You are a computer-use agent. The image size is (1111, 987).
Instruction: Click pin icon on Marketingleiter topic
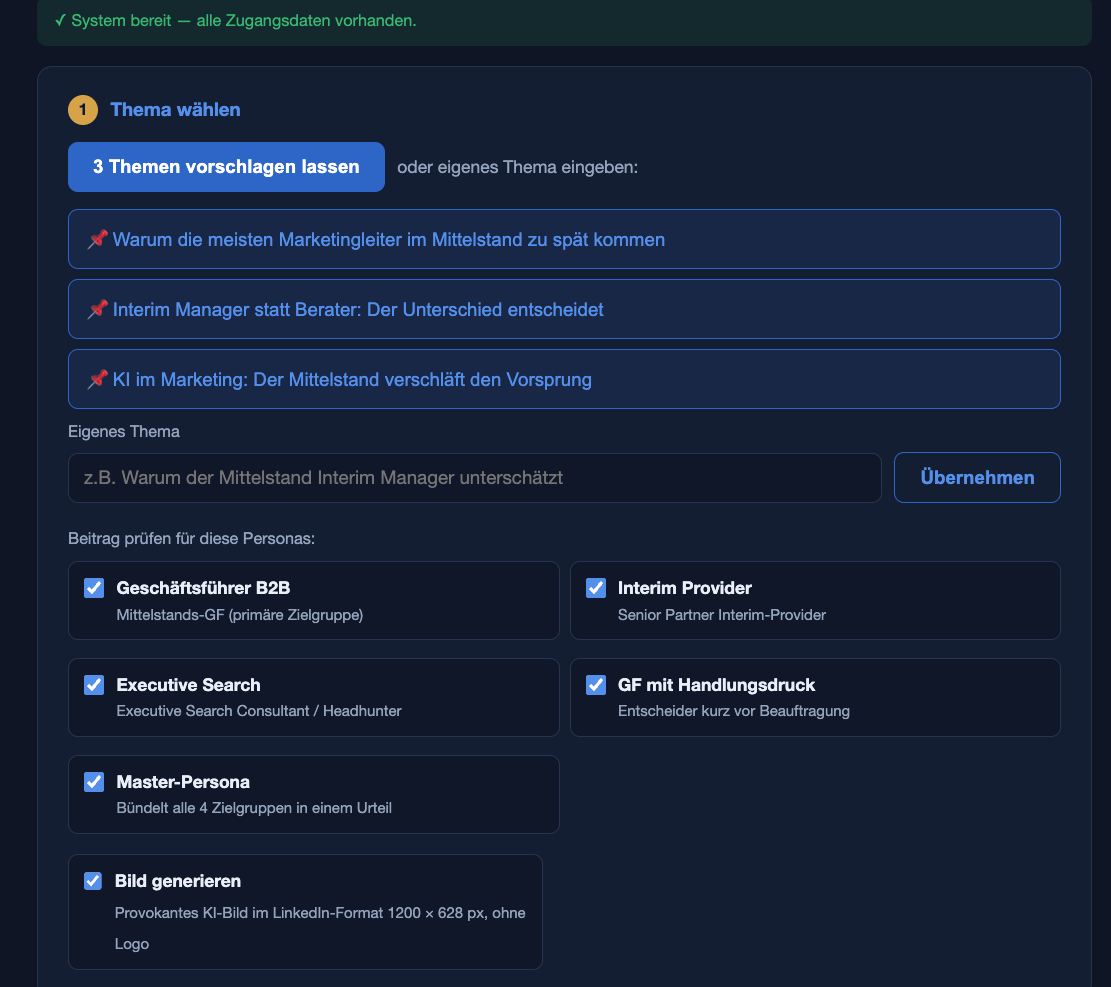point(98,239)
